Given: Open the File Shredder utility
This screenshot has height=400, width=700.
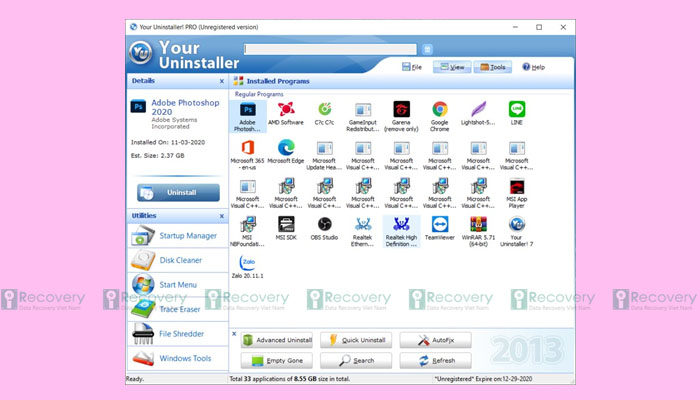Looking at the screenshot, I should pyautogui.click(x=178, y=334).
